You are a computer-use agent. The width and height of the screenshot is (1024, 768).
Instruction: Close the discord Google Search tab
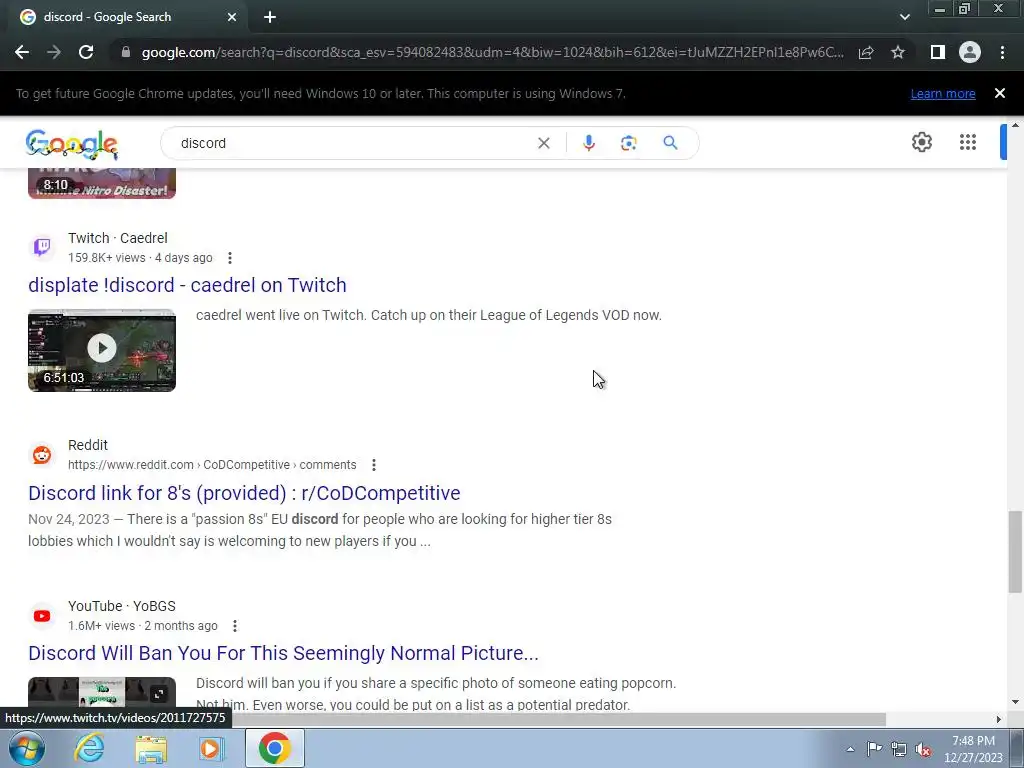232,17
